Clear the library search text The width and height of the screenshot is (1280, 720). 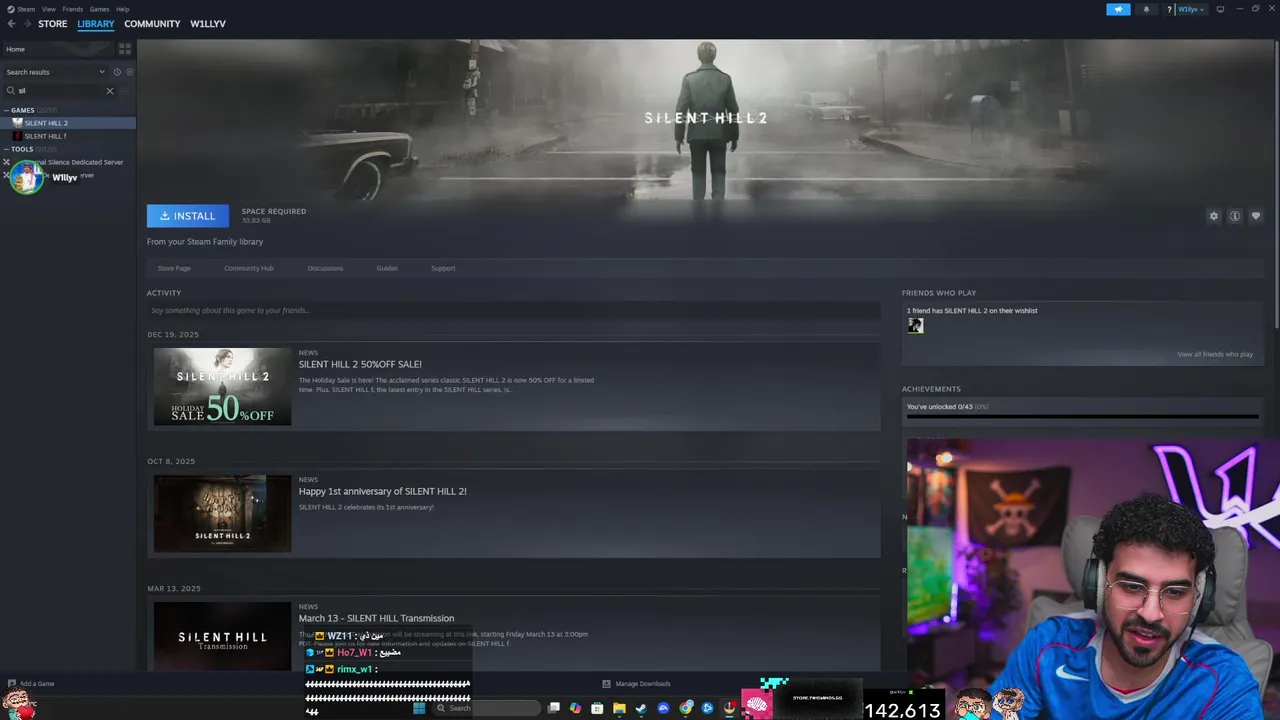[x=110, y=91]
